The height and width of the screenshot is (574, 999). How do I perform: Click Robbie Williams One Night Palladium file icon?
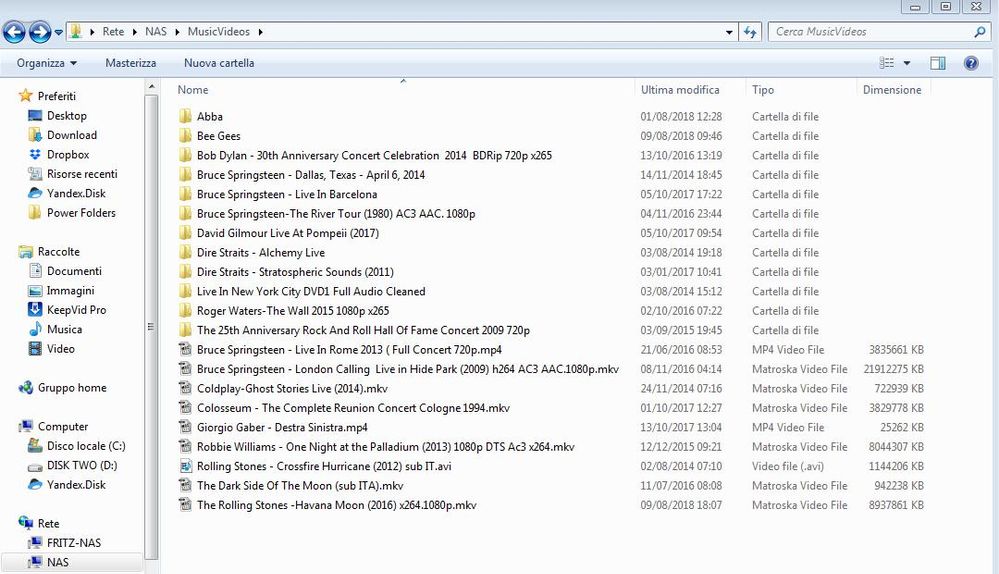(x=185, y=447)
